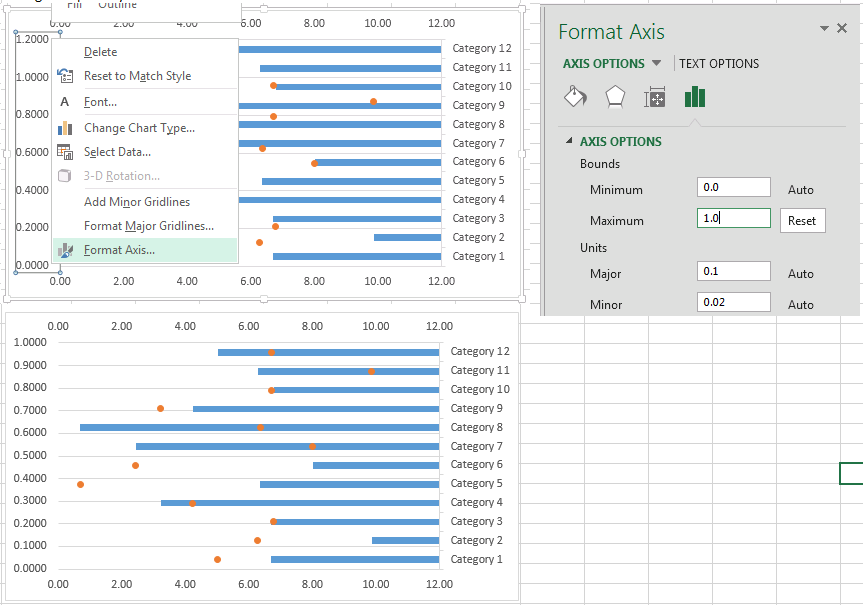The image size is (863, 605).
Task: Click Auto next to Minor units
Action: [x=800, y=304]
